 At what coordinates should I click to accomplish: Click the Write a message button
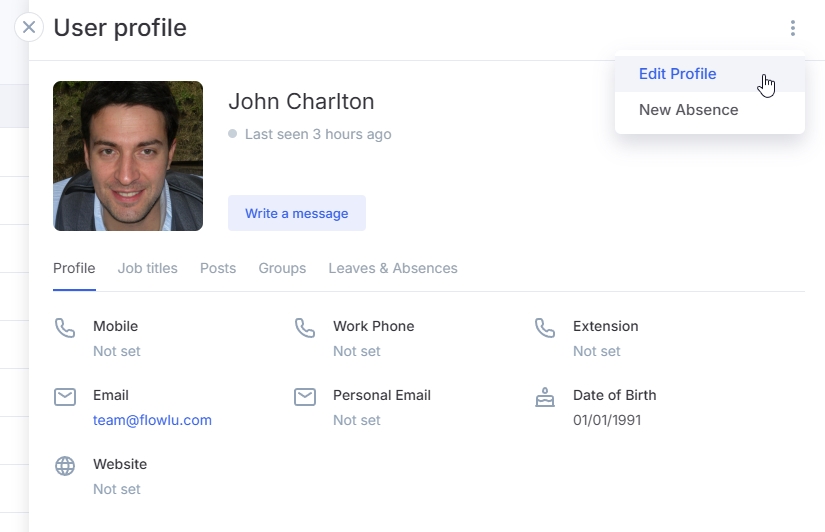pos(297,213)
